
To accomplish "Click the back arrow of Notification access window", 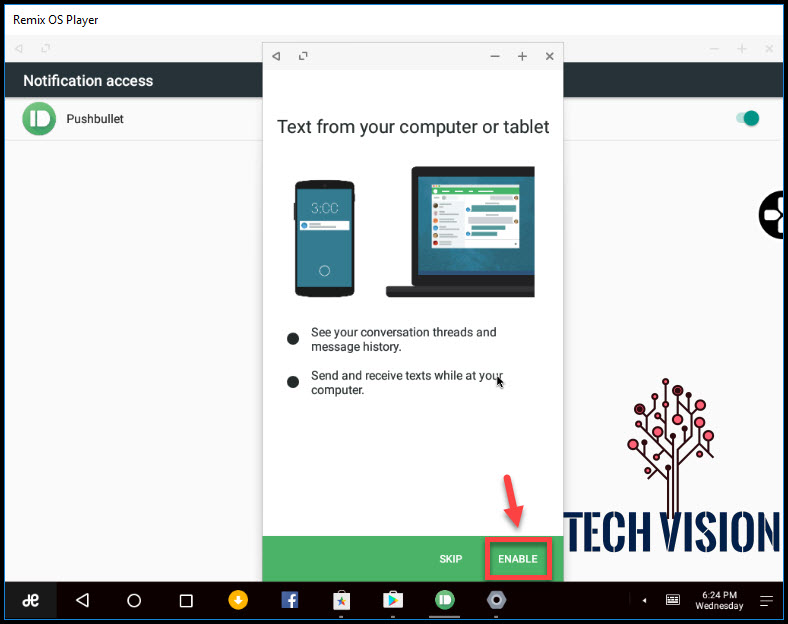I will [19, 49].
